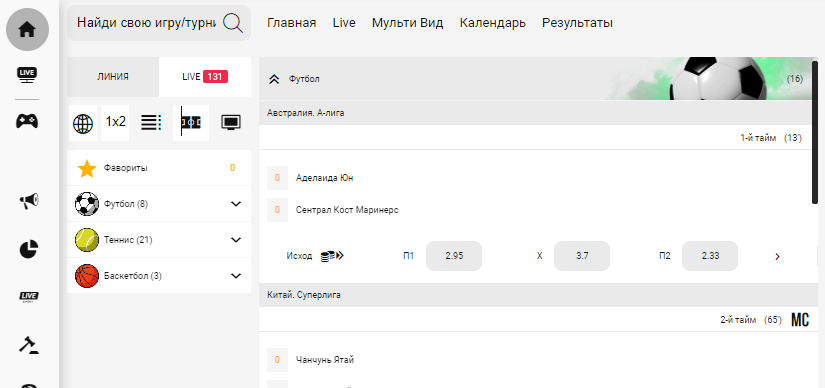Show more markets with right arrow
The height and width of the screenshot is (388, 825).
[778, 257]
